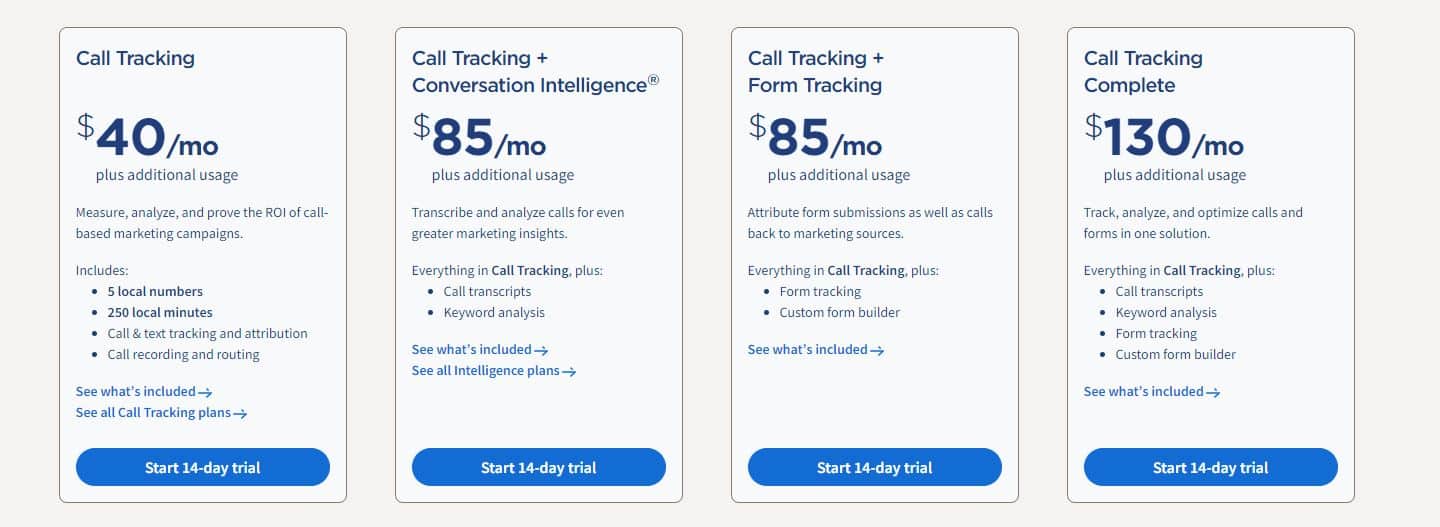Open "See all Intelligence plans" link
This screenshot has height=527, width=1440.
(494, 371)
